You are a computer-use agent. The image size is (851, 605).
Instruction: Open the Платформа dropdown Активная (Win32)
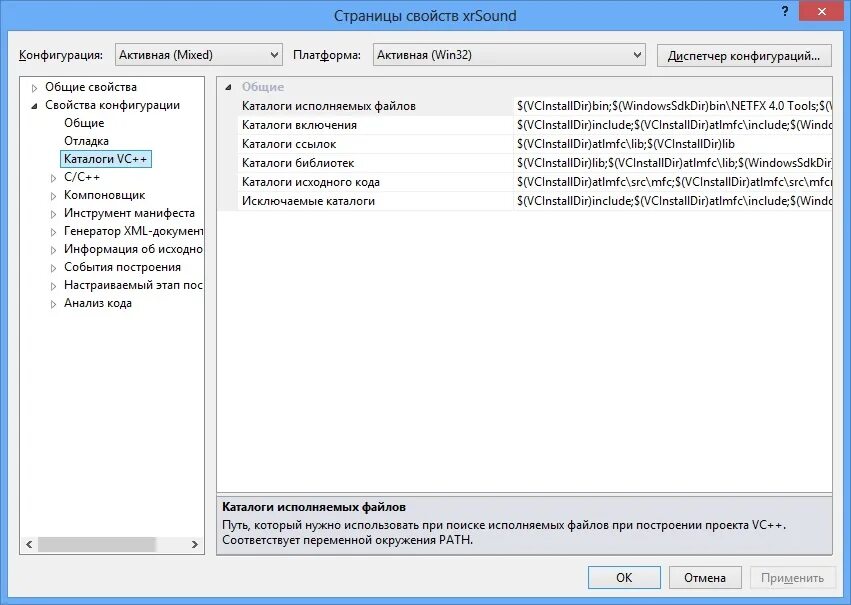509,55
